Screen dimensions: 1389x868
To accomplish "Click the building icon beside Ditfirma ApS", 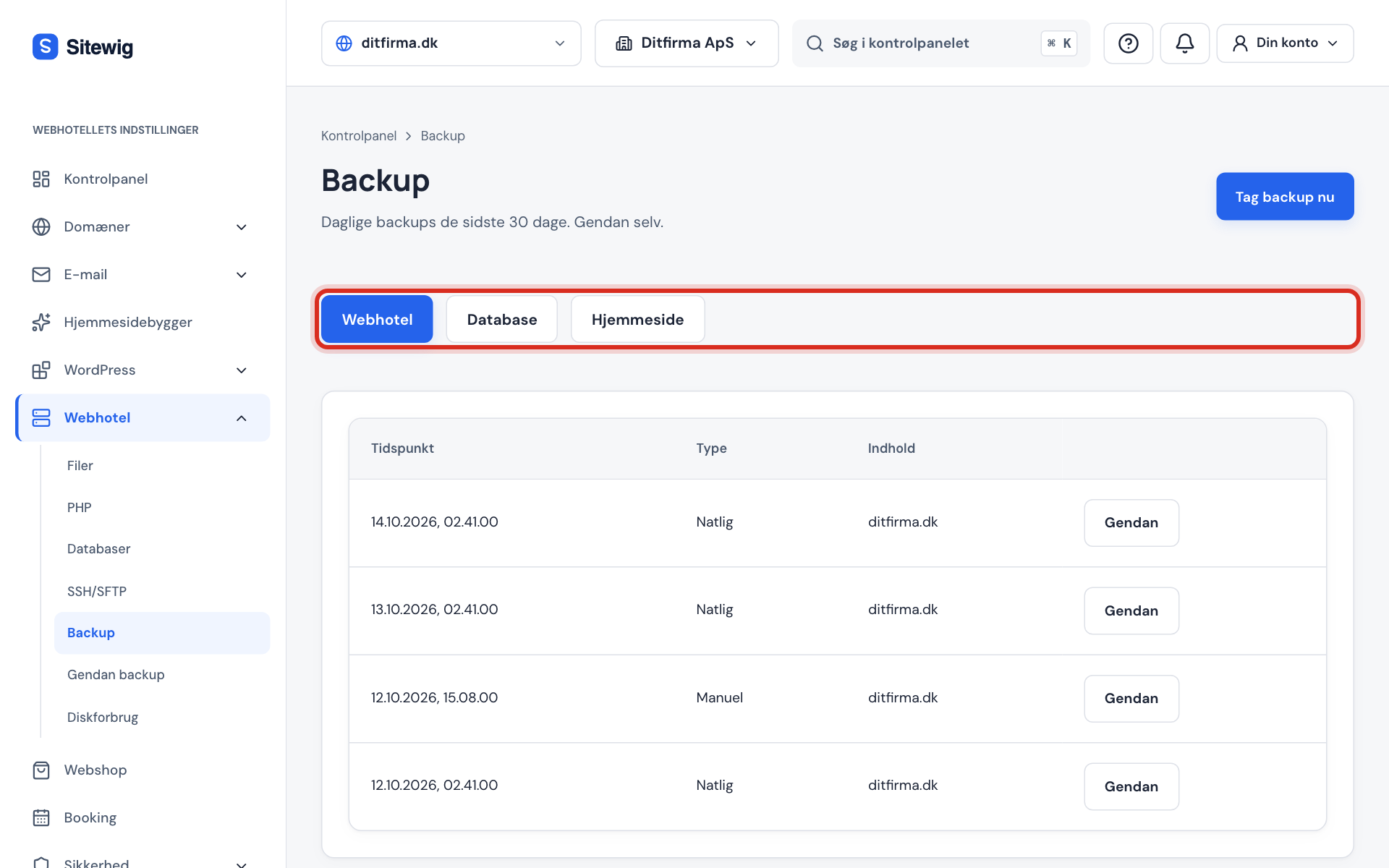I will [624, 43].
